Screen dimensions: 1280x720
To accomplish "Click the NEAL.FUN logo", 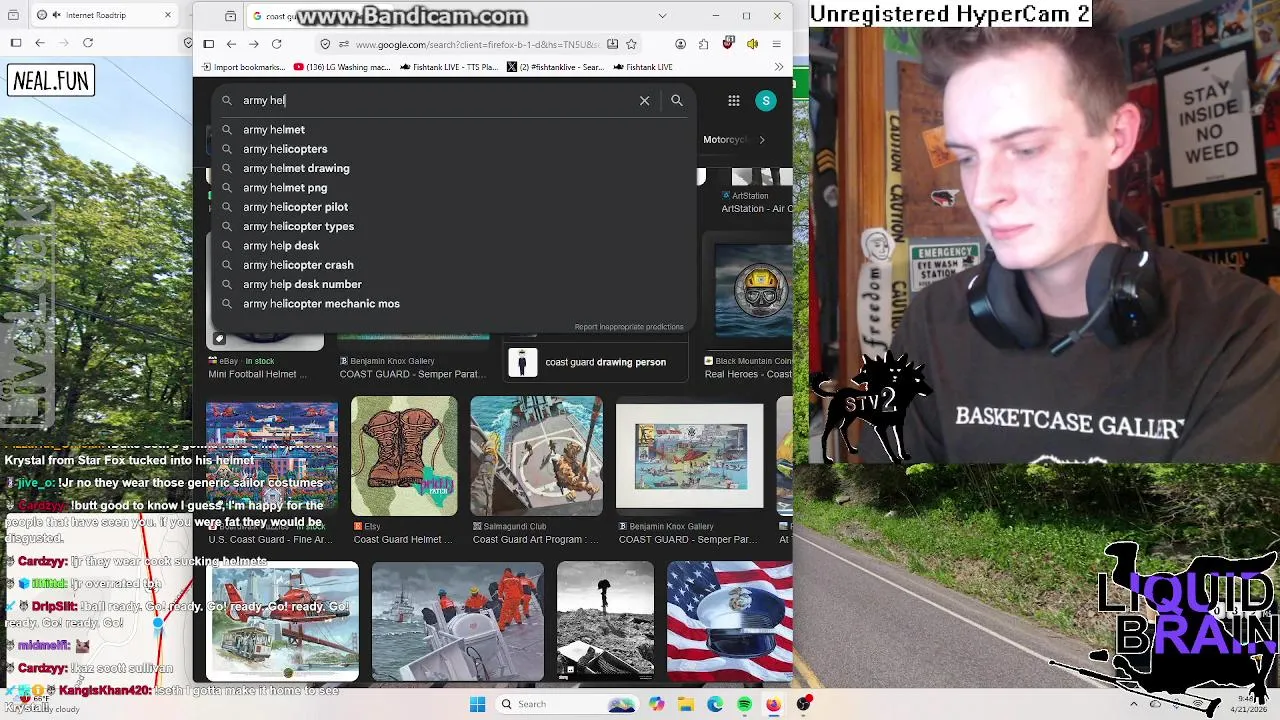I will pos(51,80).
